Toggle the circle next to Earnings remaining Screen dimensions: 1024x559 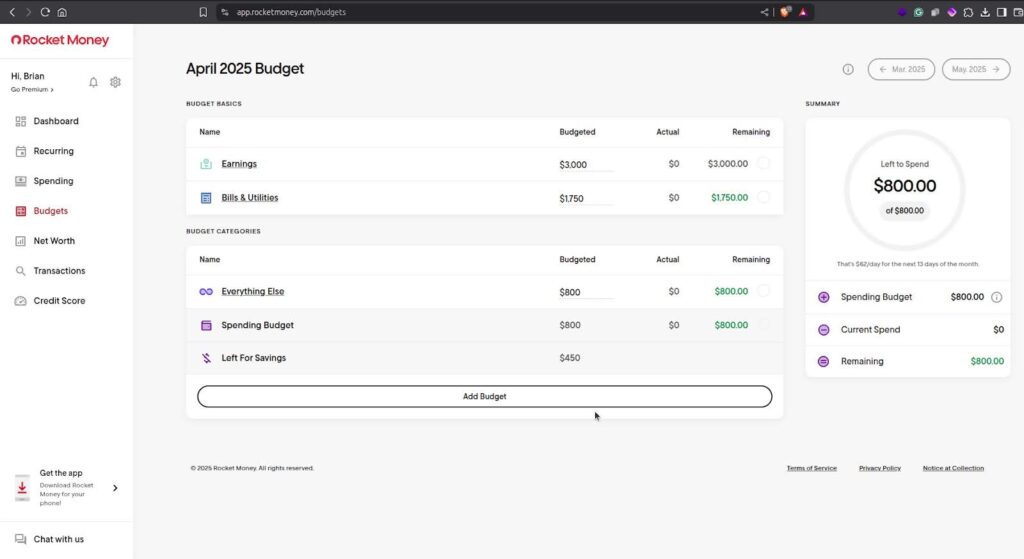pos(763,164)
